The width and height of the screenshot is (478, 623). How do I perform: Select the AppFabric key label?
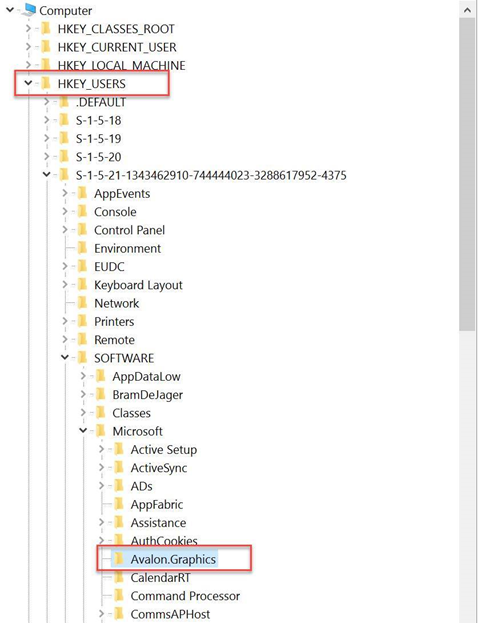157,505
